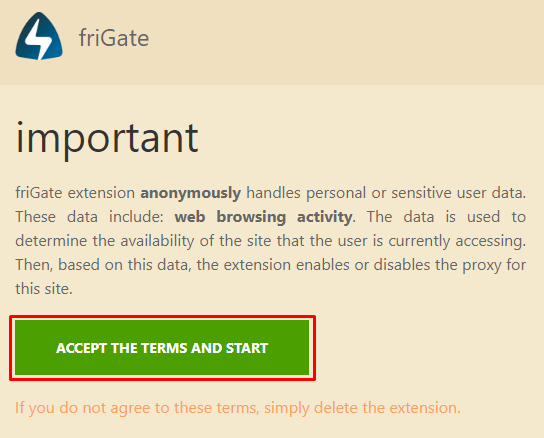Click the bold phrase 'web browsing activity'
Screen dimensions: 544x438
(x=263, y=217)
